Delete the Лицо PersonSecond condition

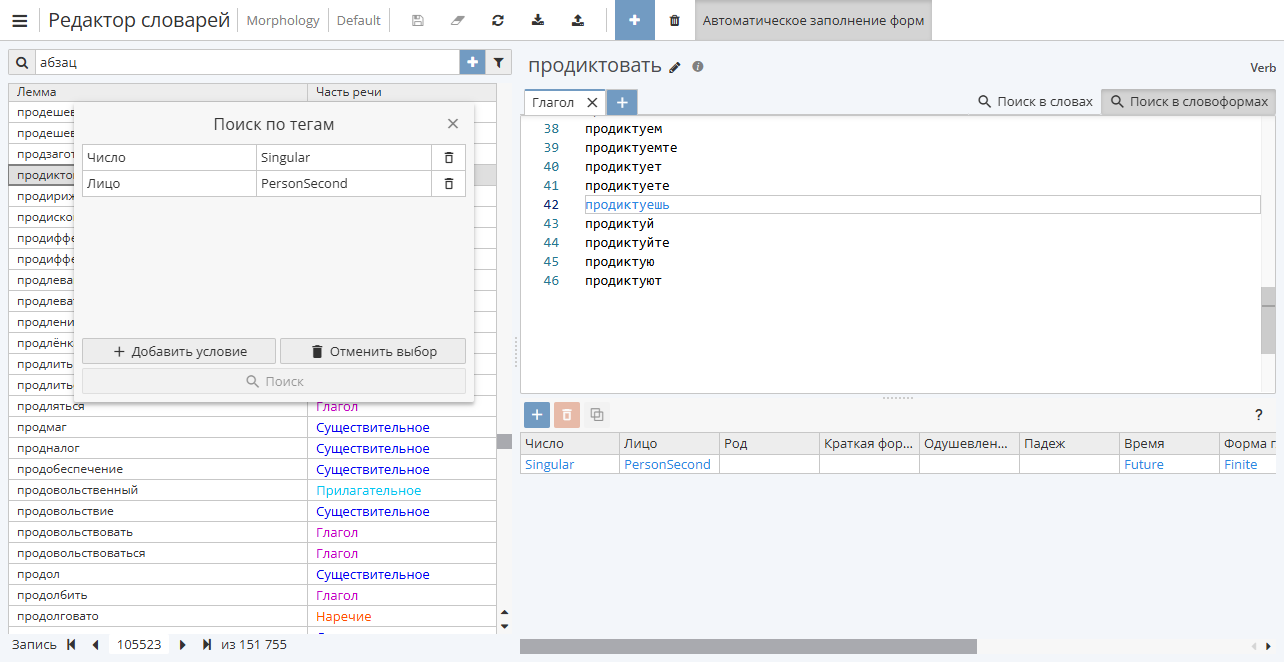449,184
